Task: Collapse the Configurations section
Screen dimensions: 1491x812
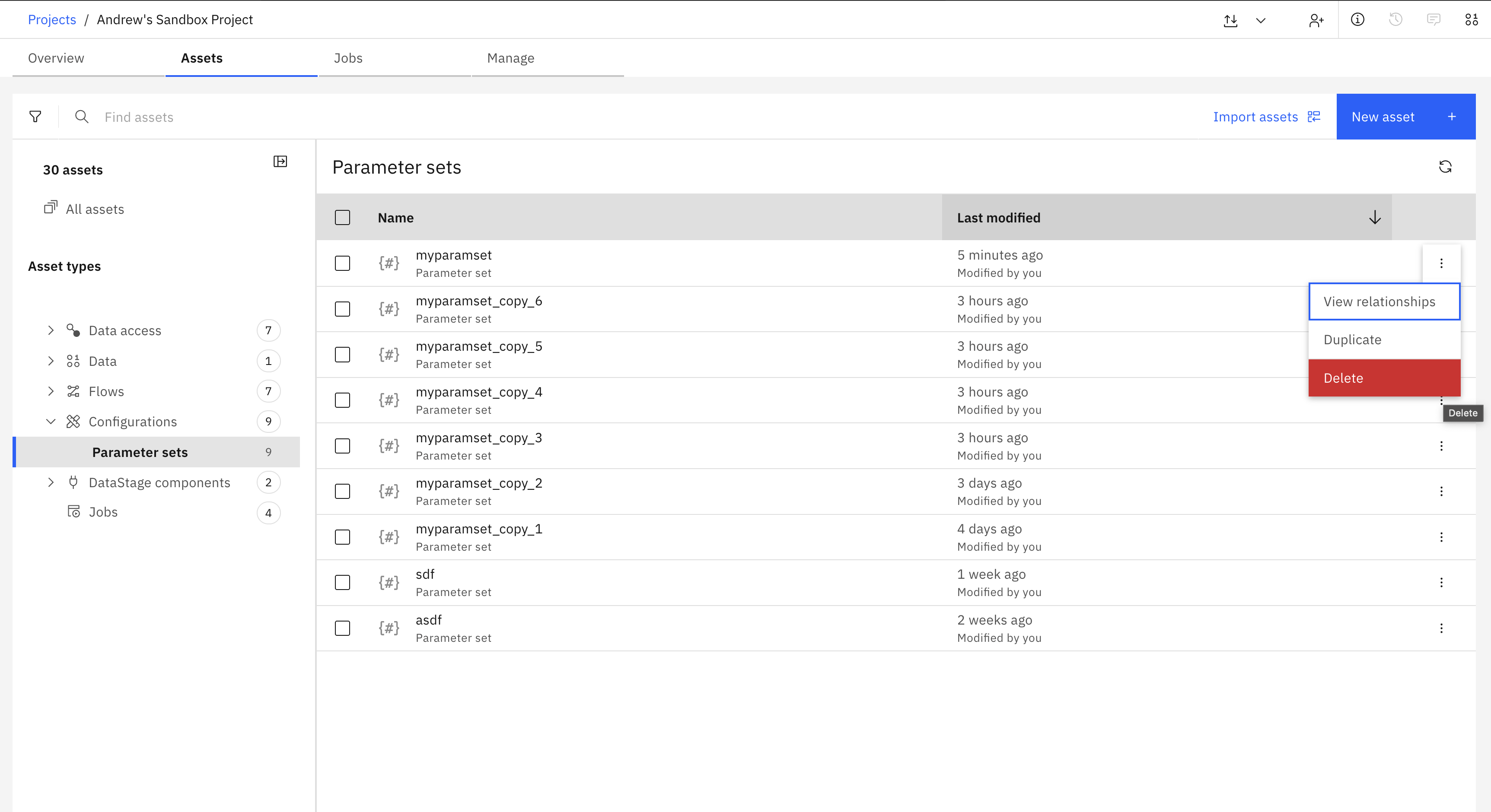Action: (51, 422)
